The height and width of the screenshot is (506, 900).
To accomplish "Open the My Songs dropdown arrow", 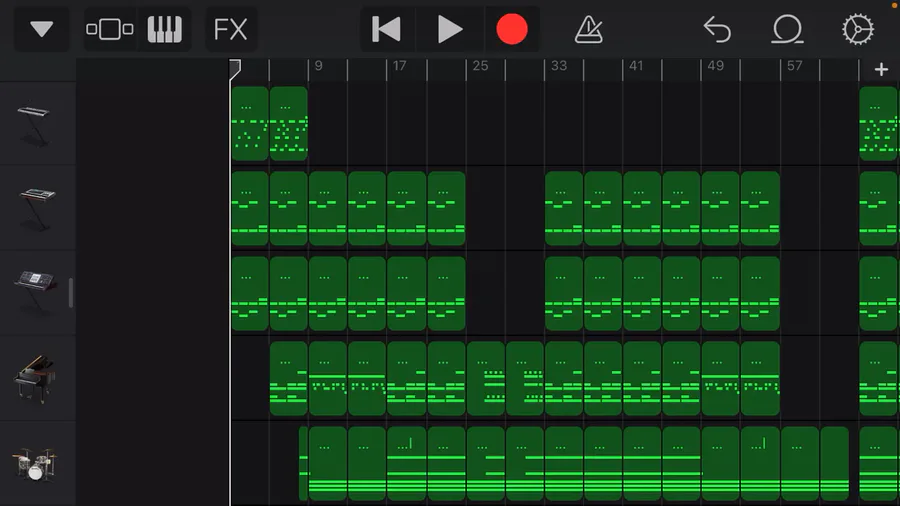I will 41,29.
